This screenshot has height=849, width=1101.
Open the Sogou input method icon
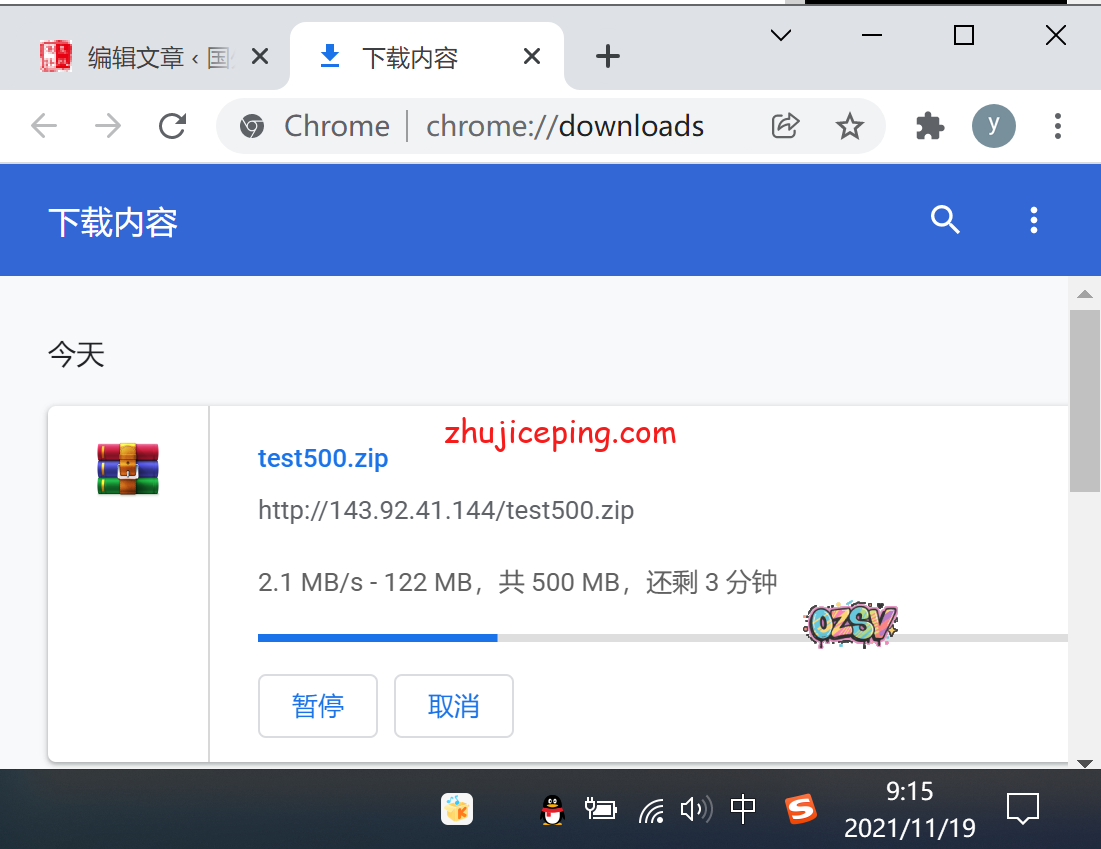pyautogui.click(x=800, y=808)
